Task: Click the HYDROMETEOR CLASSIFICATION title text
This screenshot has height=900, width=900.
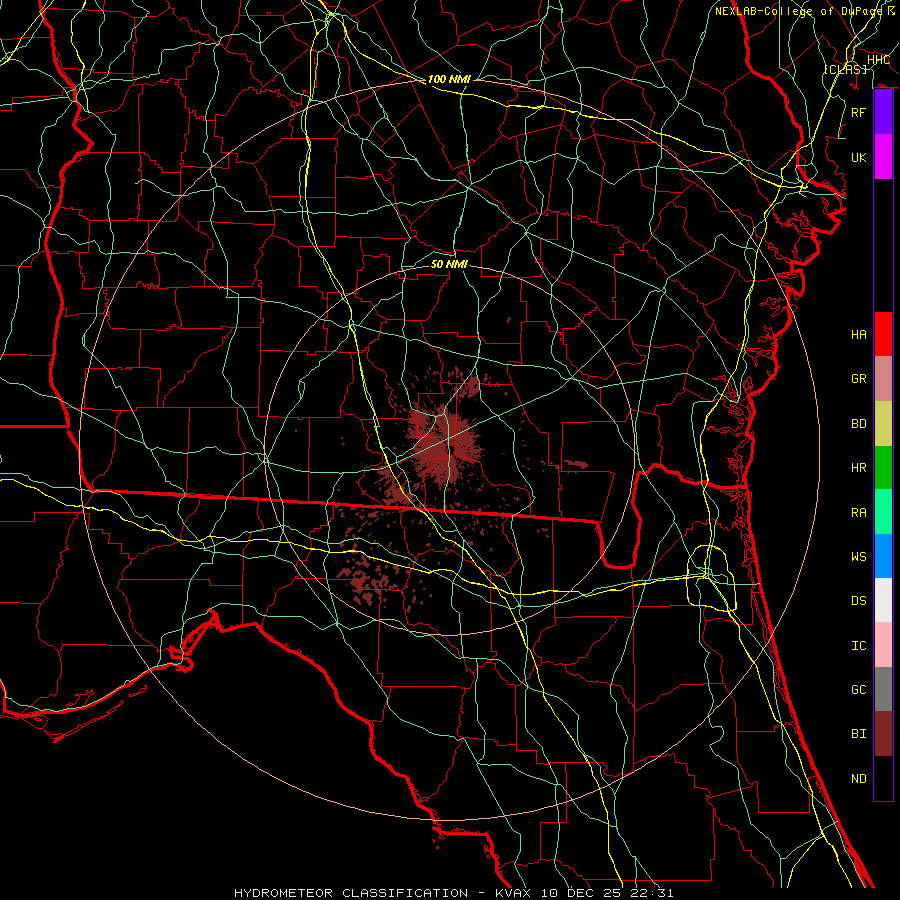Action: tap(351, 893)
